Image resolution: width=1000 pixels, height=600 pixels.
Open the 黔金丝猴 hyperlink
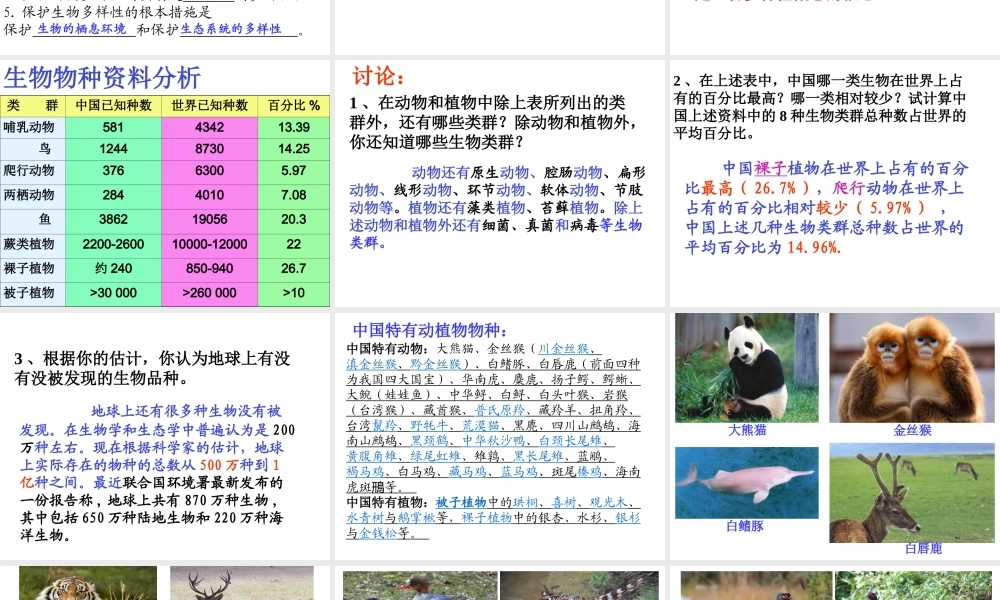pyautogui.click(x=436, y=364)
